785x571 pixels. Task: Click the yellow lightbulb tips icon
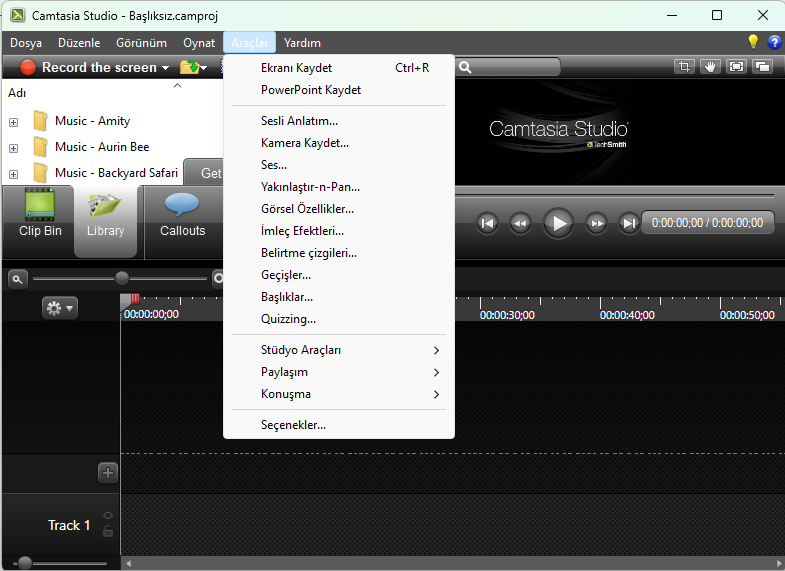[753, 42]
